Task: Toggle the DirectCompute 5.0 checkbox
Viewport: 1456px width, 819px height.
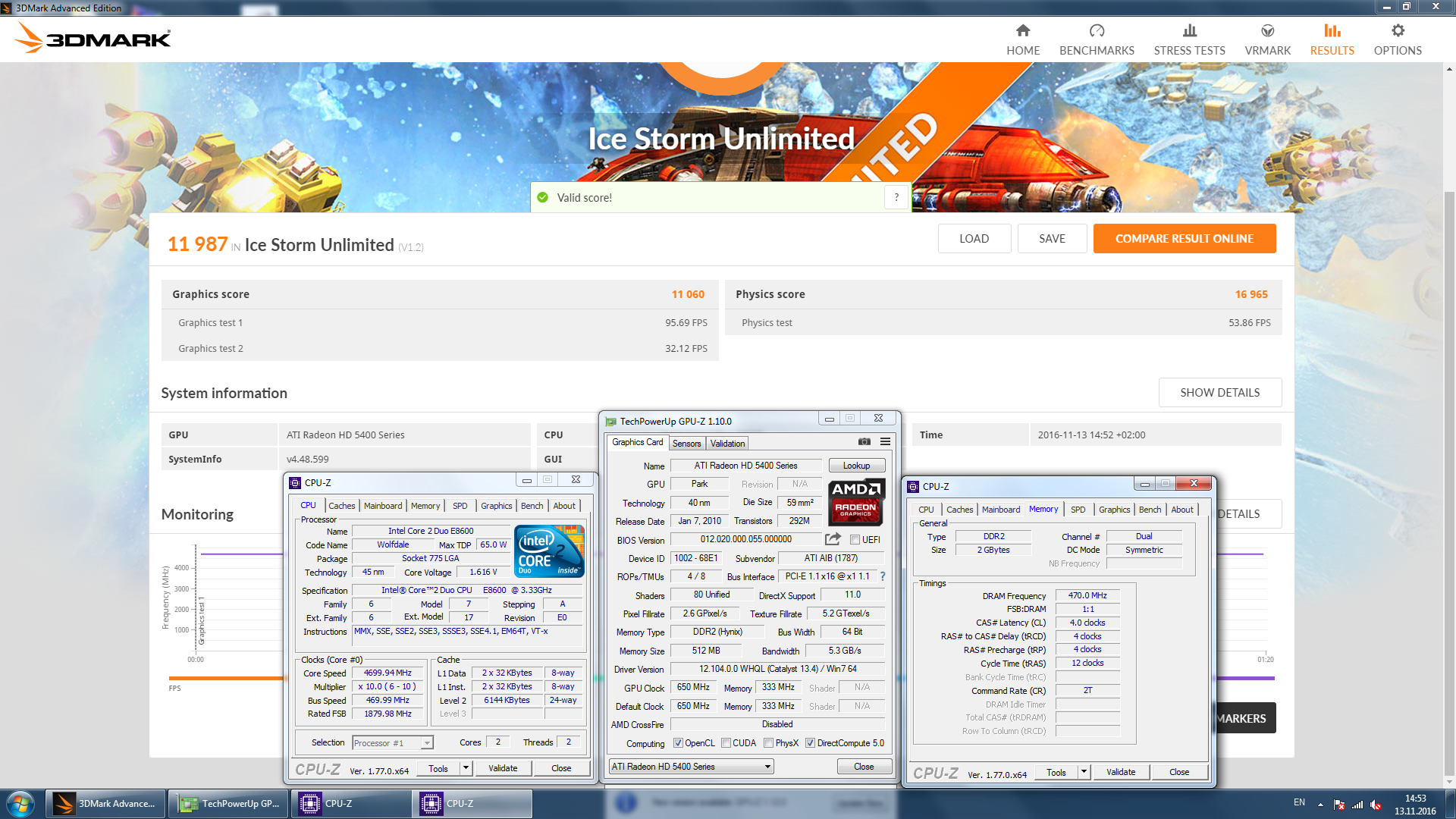Action: pos(810,743)
